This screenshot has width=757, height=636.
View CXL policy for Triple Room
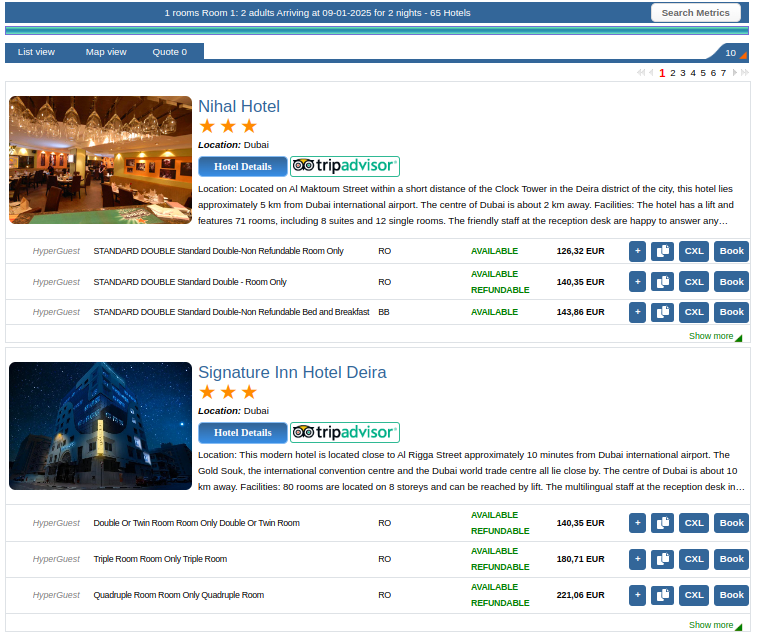694,559
